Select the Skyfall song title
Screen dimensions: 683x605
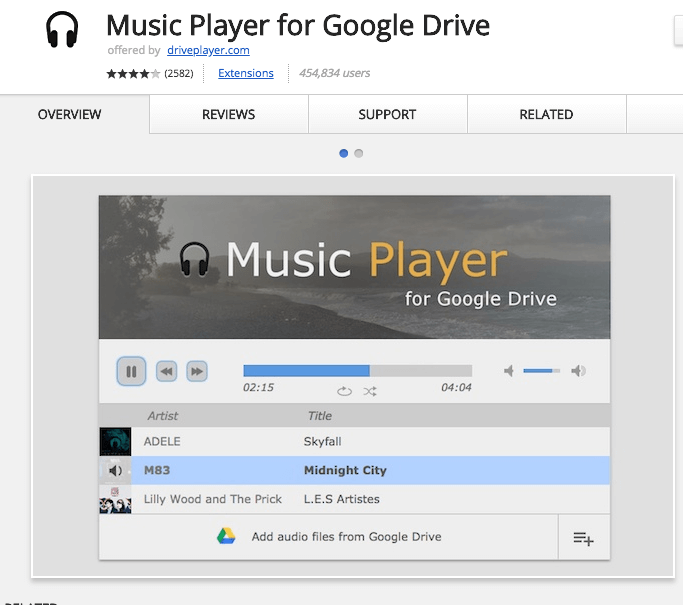(x=322, y=441)
